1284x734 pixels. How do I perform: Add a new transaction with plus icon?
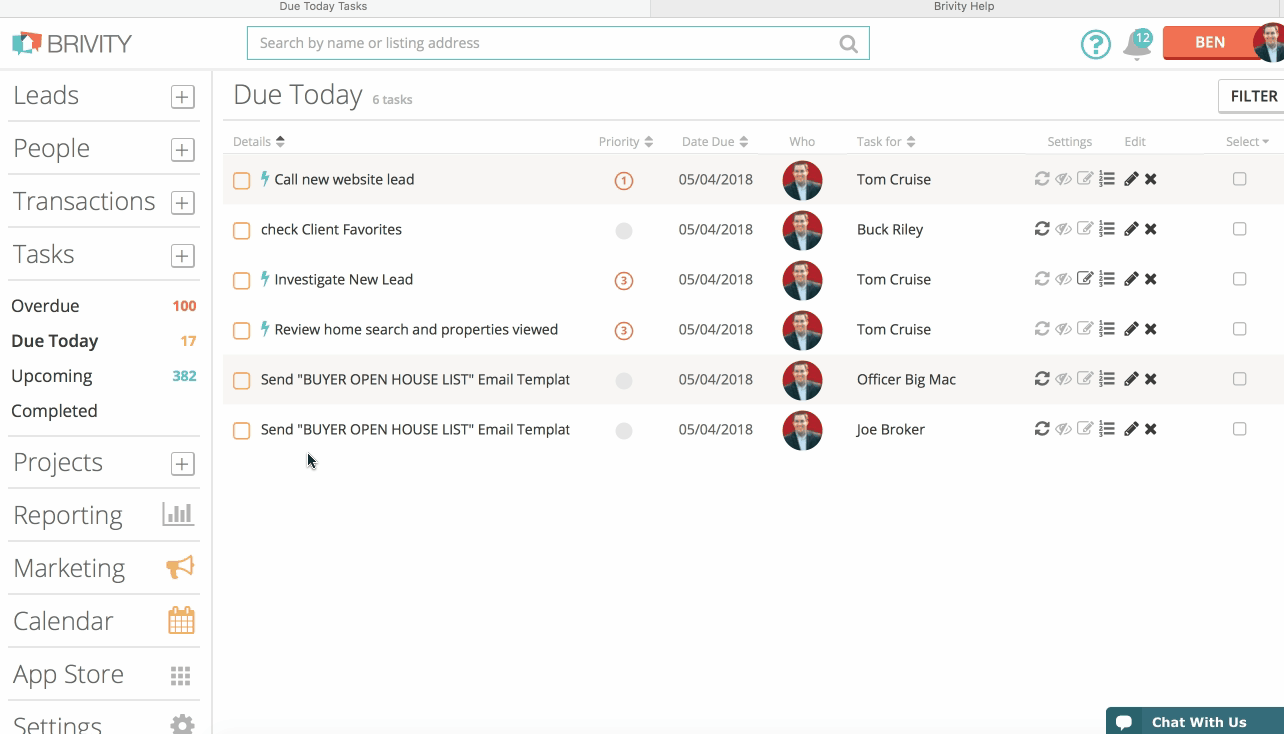click(182, 203)
